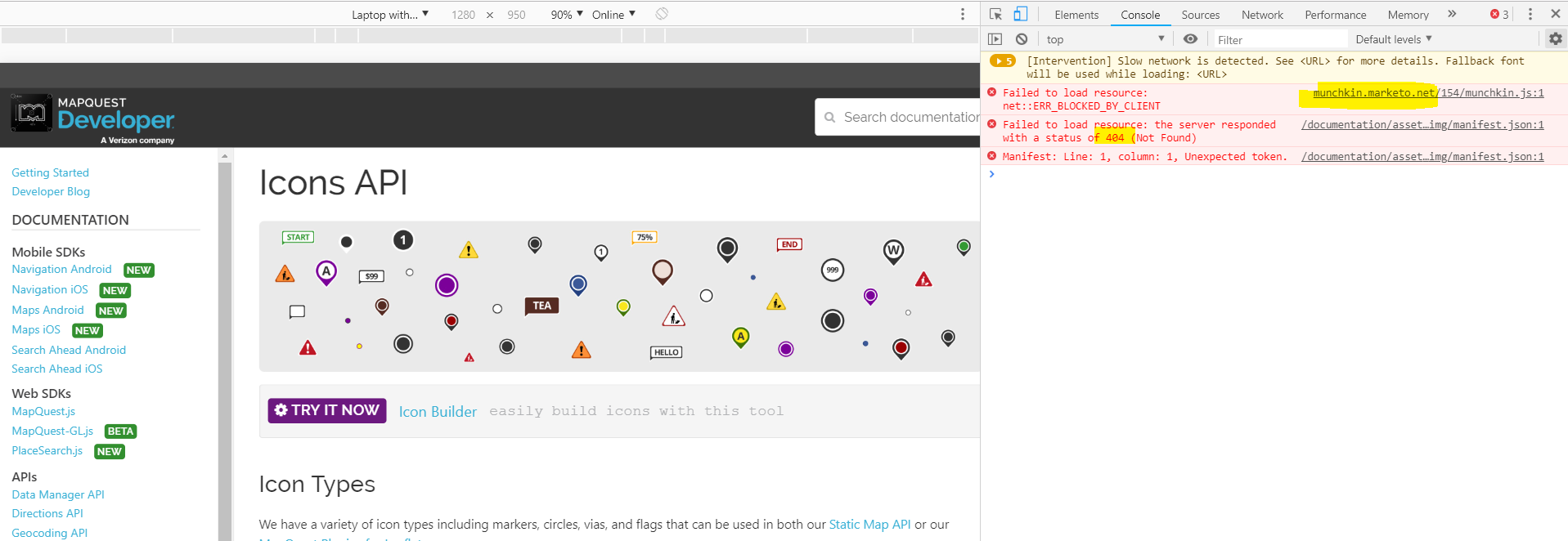This screenshot has height=541, width=1568.
Task: Open the Default levels log dropdown
Action: (1394, 39)
